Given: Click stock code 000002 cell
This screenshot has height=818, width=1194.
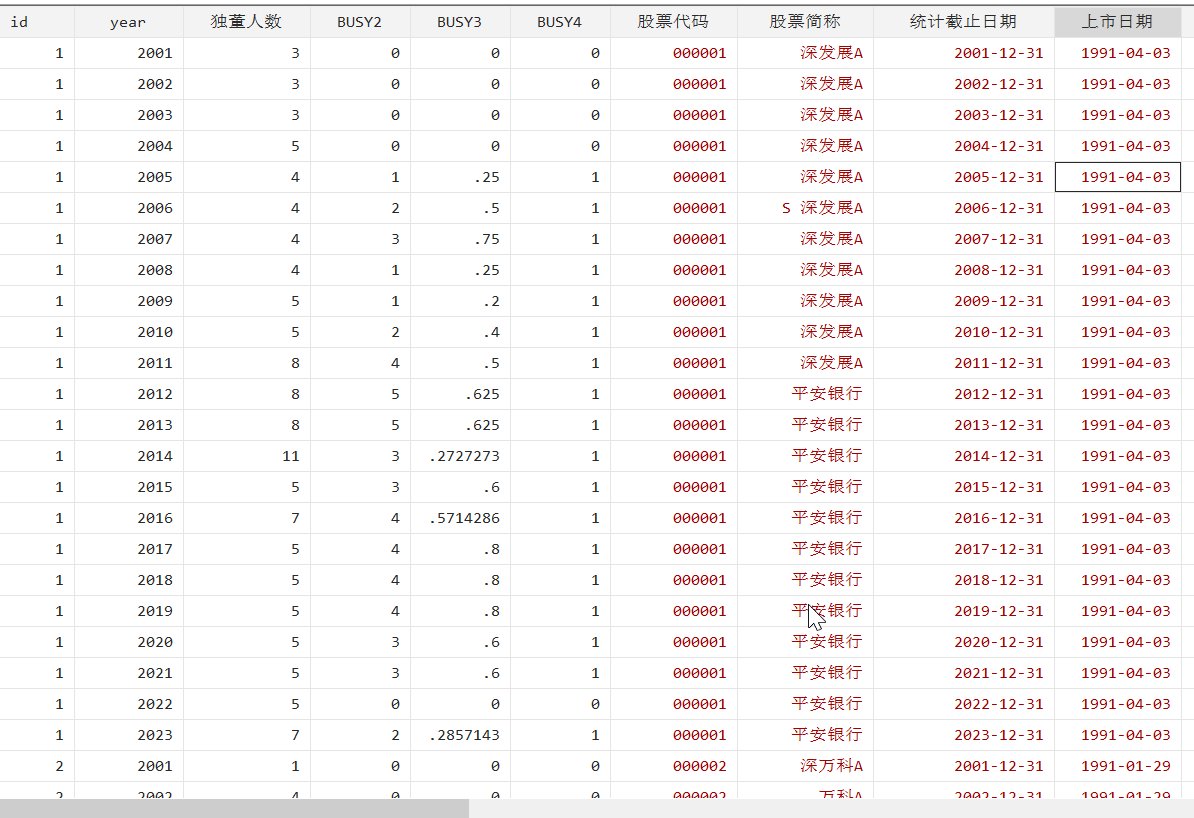Looking at the screenshot, I should 673,766.
